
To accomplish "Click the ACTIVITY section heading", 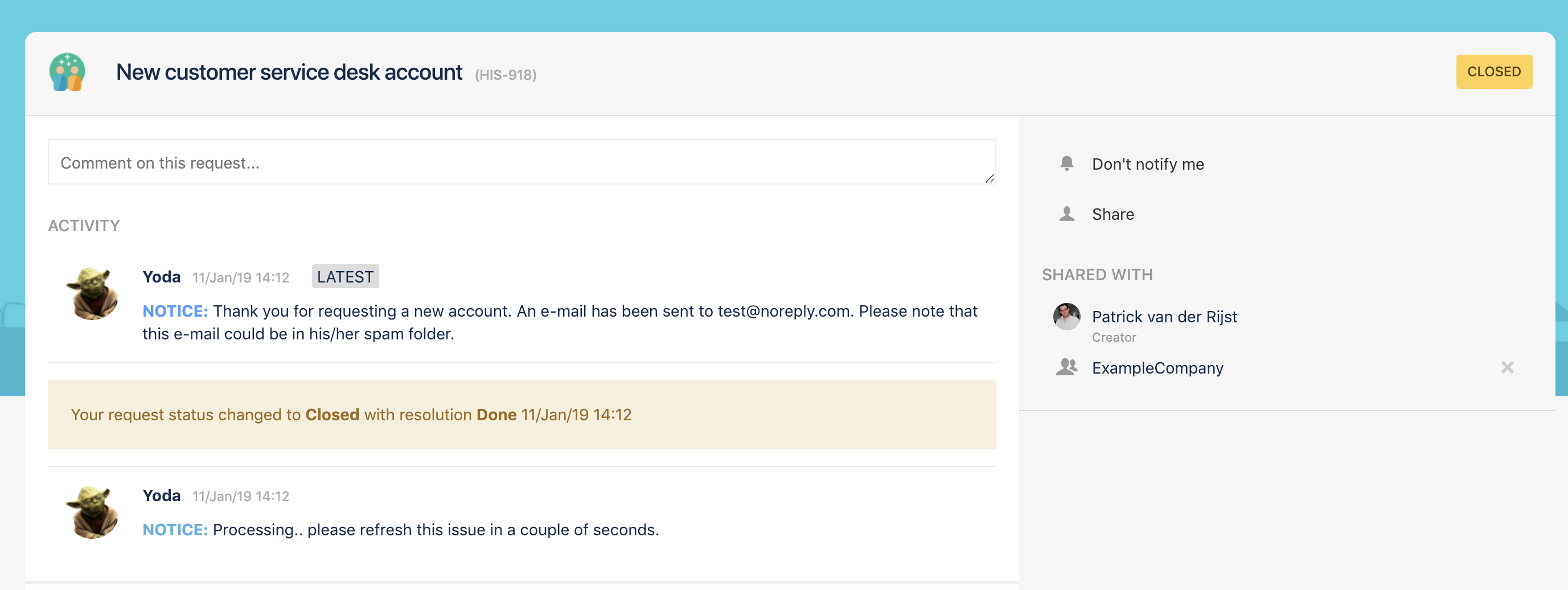I will [x=84, y=226].
